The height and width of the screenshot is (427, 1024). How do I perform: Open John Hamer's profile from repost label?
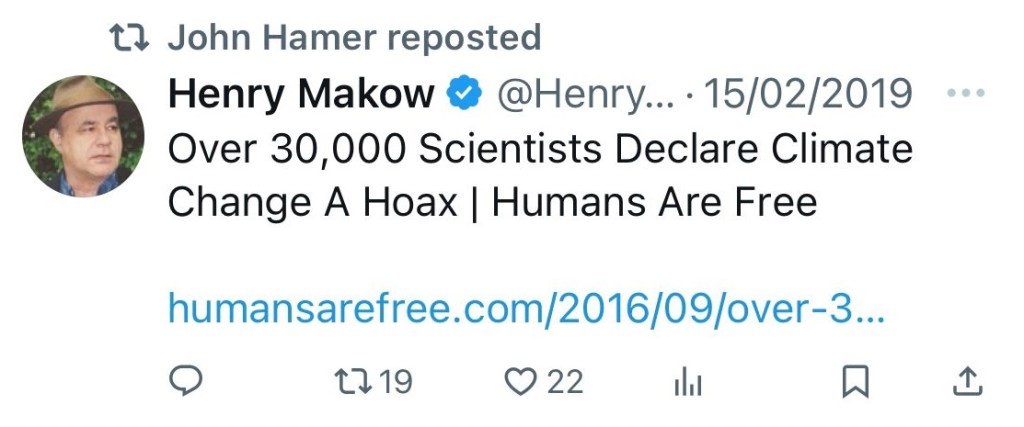[x=270, y=39]
